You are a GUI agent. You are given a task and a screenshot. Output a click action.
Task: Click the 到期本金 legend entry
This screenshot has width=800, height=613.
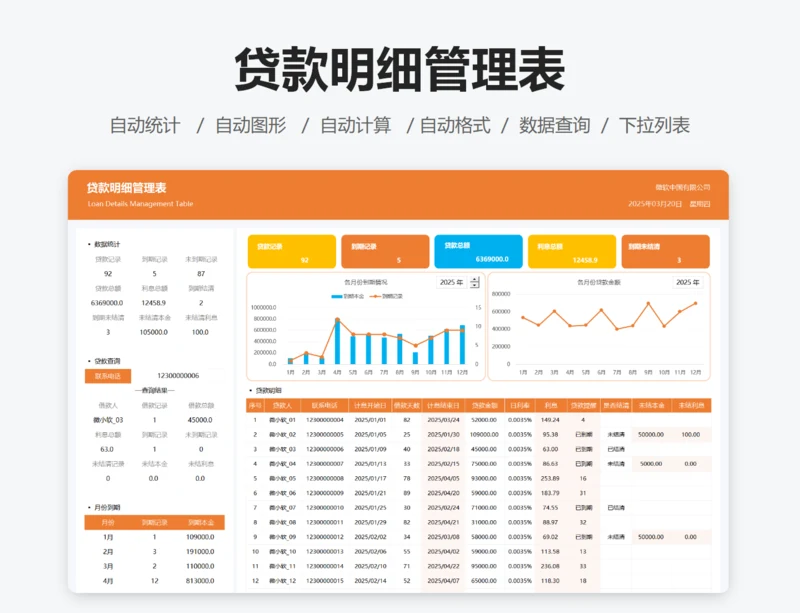[x=348, y=296]
